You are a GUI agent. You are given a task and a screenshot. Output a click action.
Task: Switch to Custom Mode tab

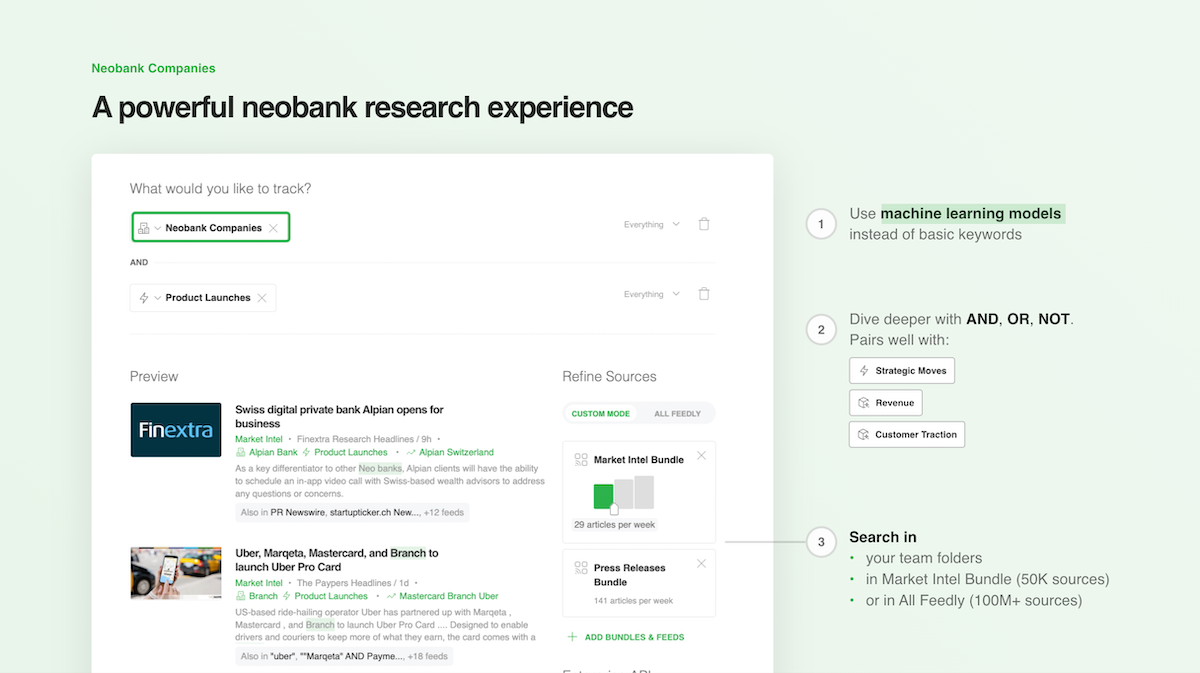coord(601,414)
